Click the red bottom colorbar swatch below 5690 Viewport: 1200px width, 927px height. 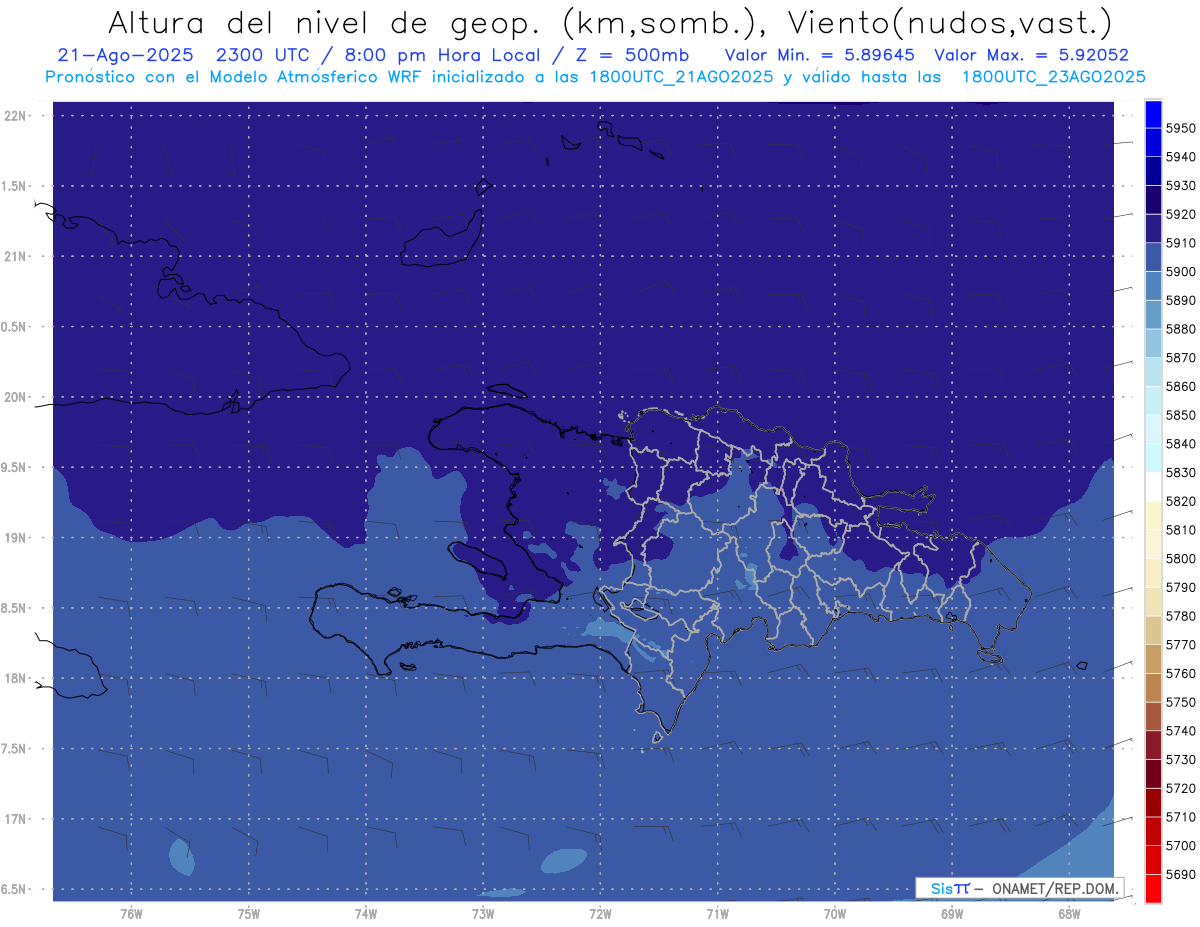[1153, 888]
